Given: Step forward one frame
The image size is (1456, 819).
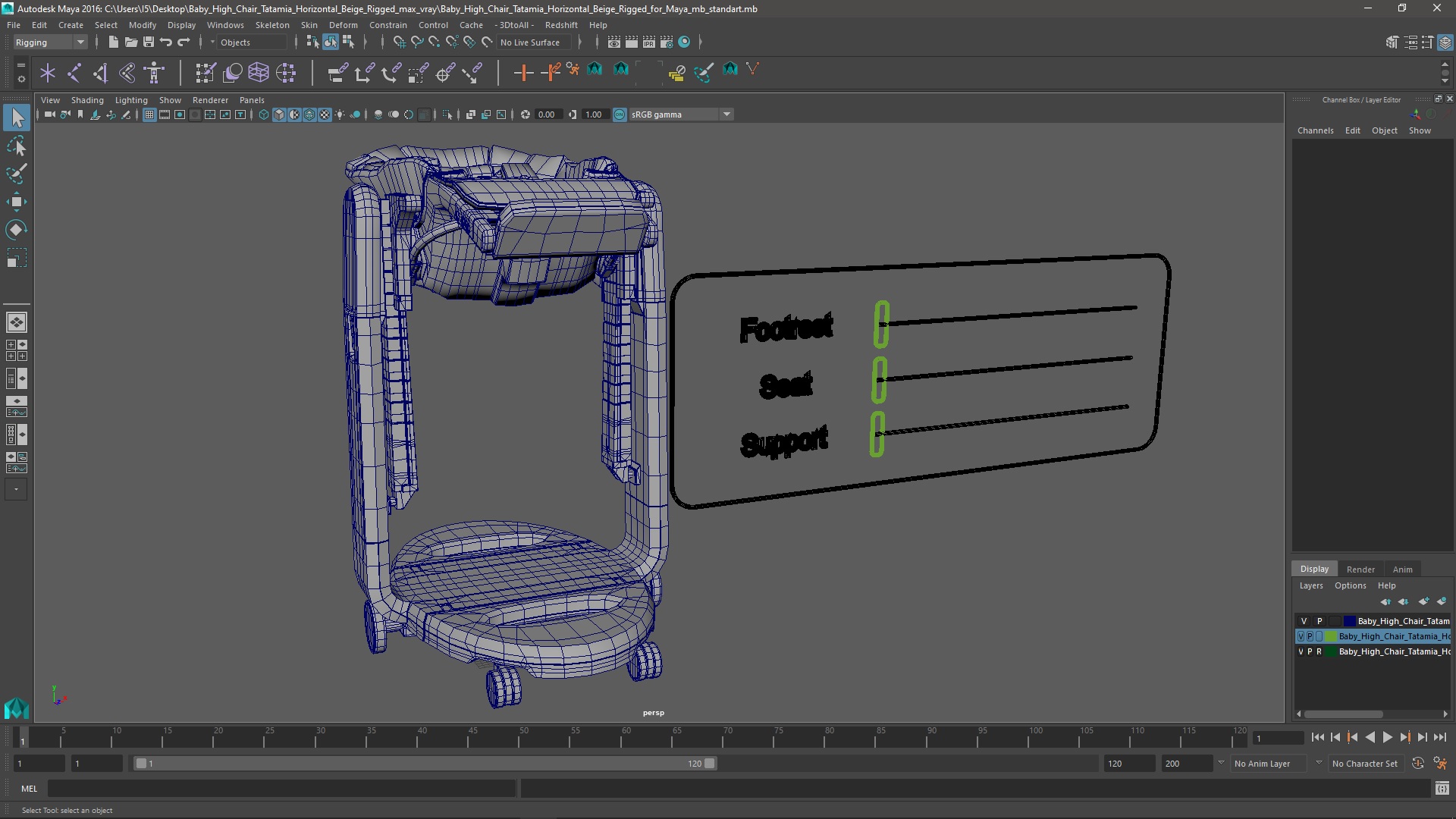Looking at the screenshot, I should pos(1422,737).
